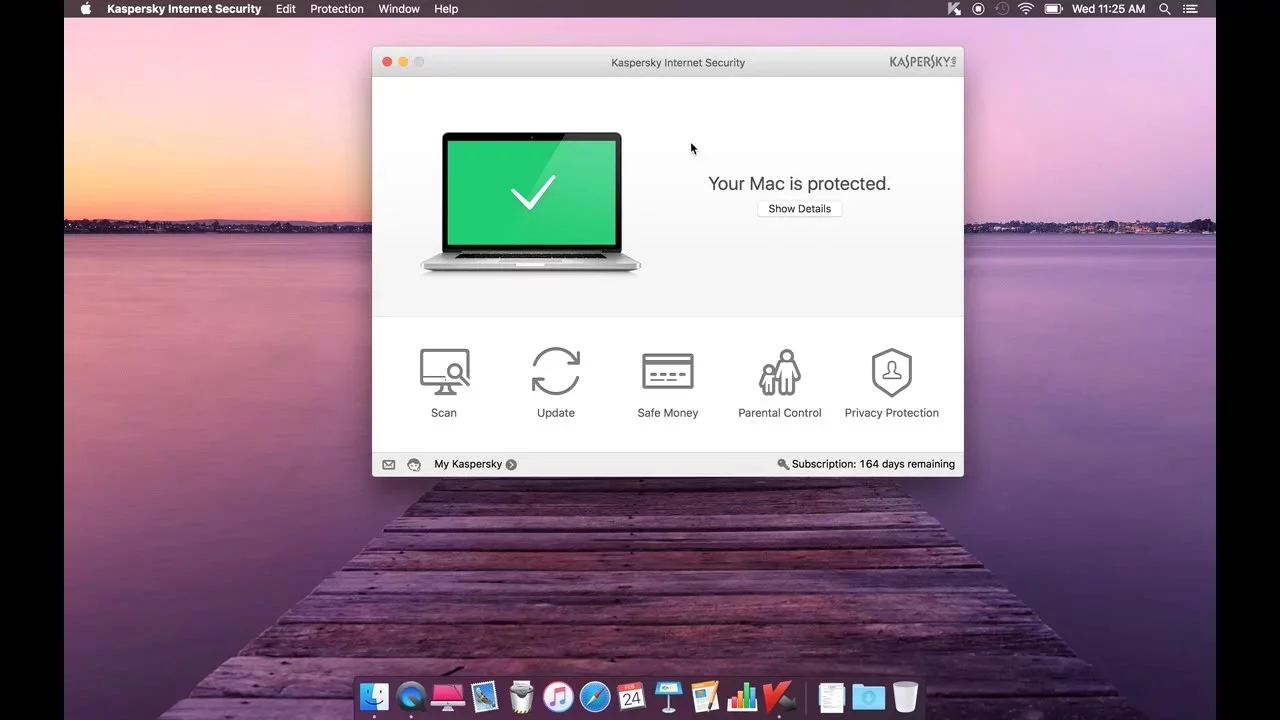The image size is (1280, 720).
Task: Open the Apple menu
Action: 86,9
